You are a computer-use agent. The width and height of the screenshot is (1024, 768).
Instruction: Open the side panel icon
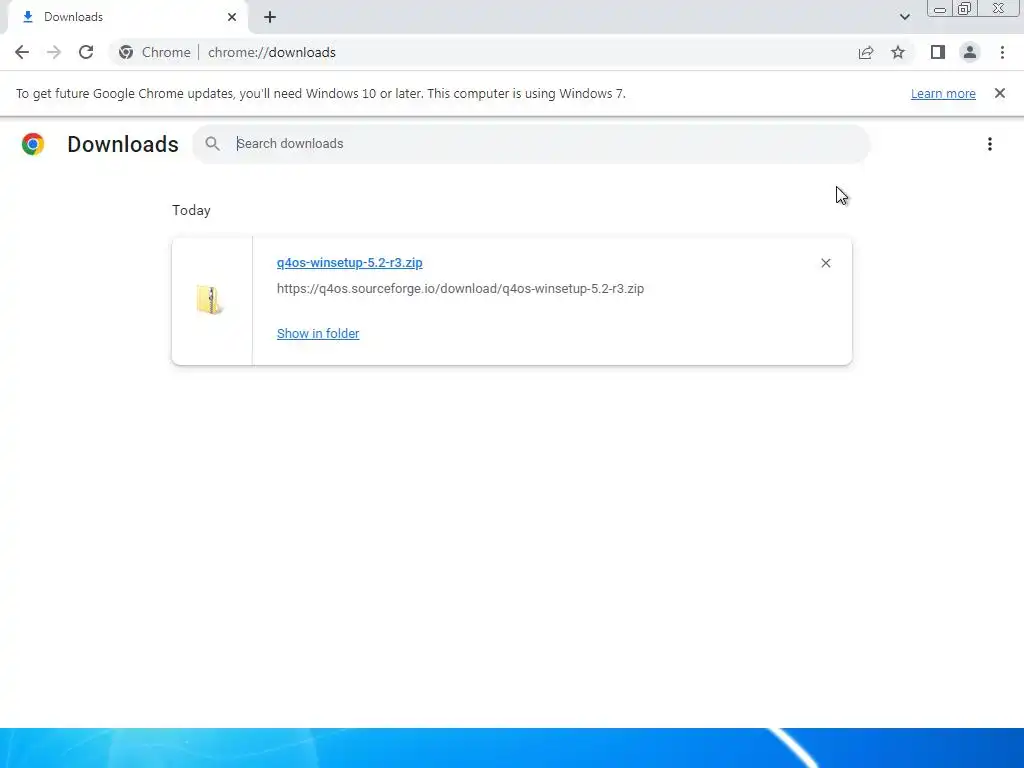938,52
